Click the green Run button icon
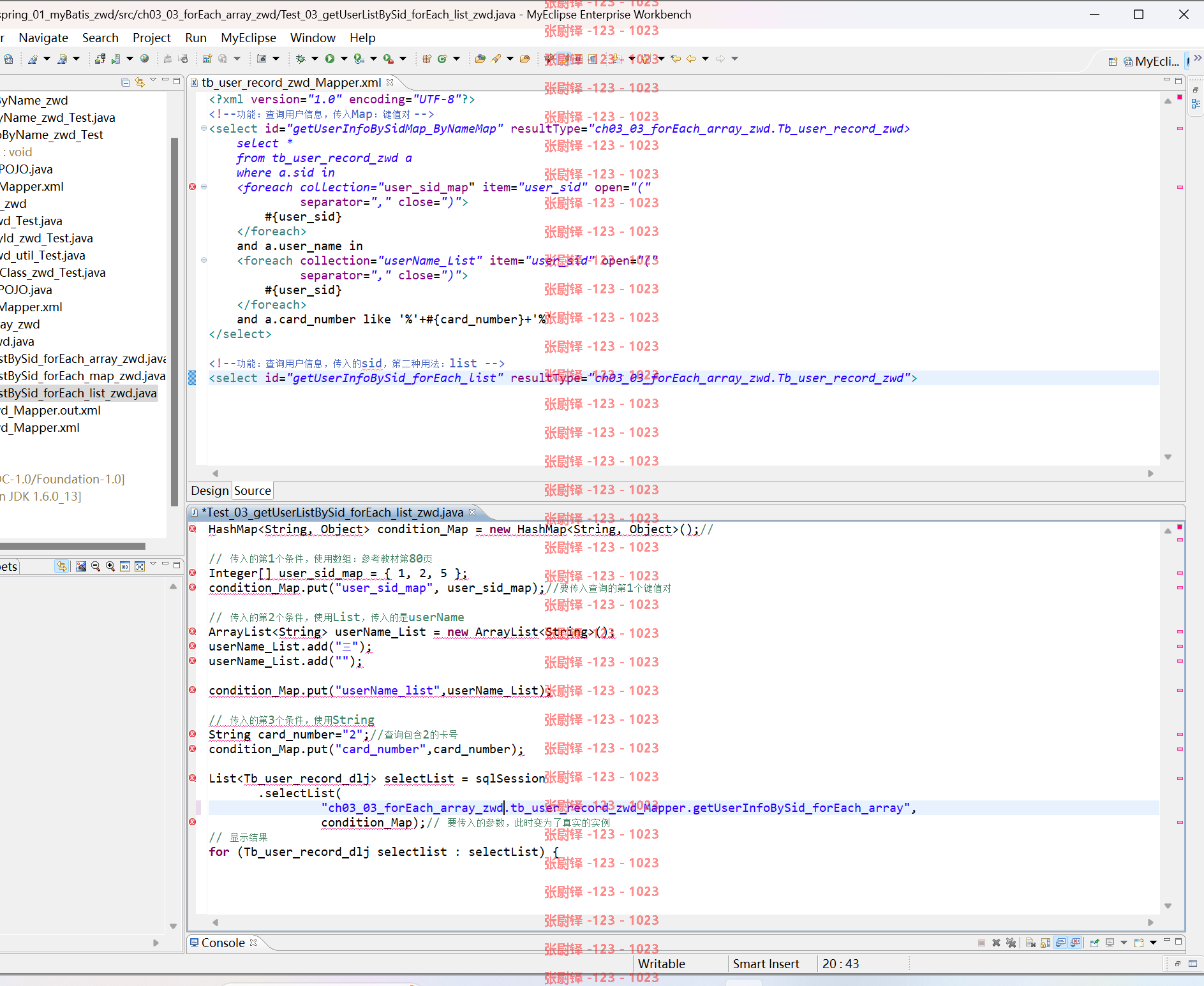The height and width of the screenshot is (986, 1204). tap(329, 59)
